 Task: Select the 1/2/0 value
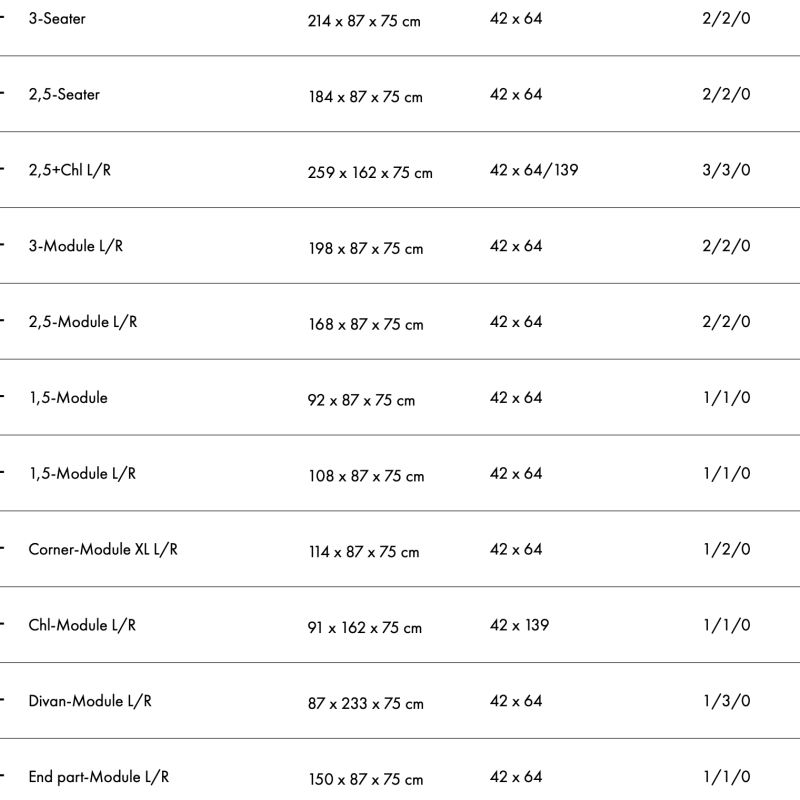pyautogui.click(x=726, y=550)
